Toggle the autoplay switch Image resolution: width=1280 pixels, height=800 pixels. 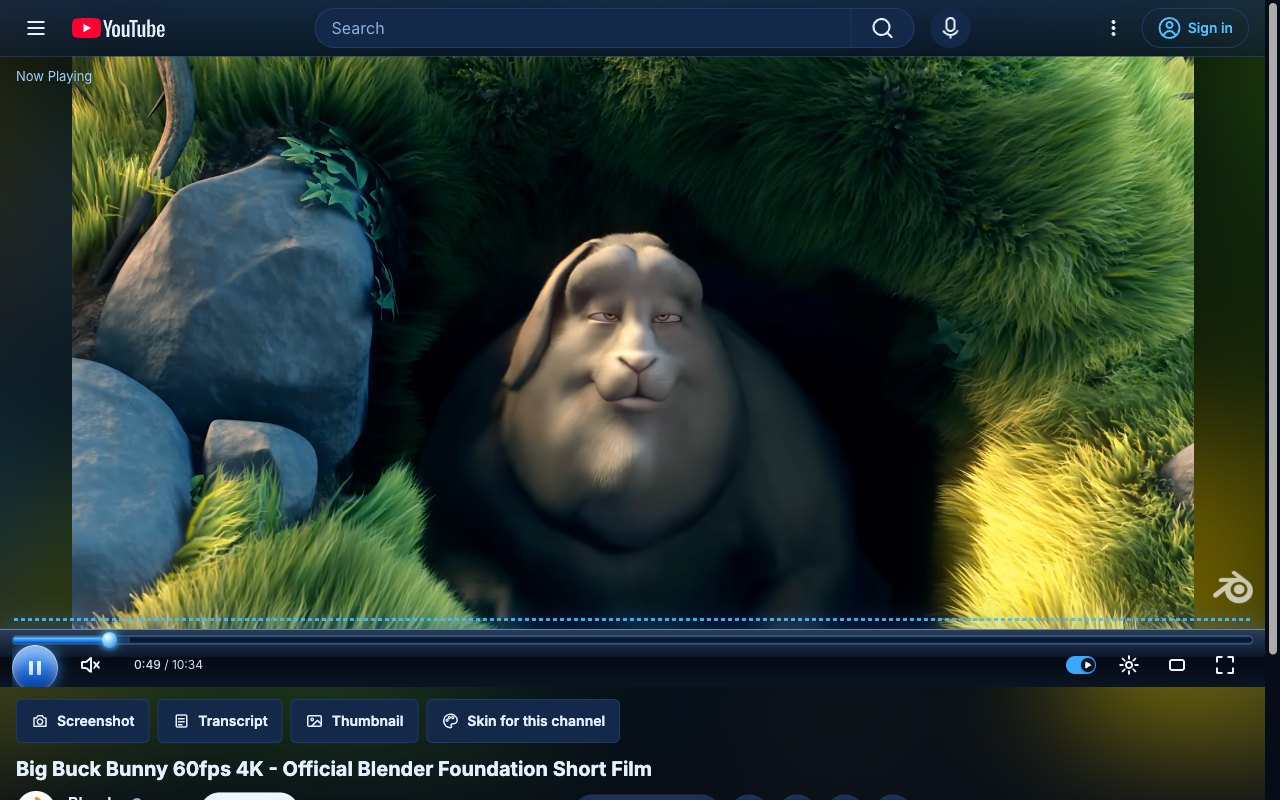click(1081, 665)
